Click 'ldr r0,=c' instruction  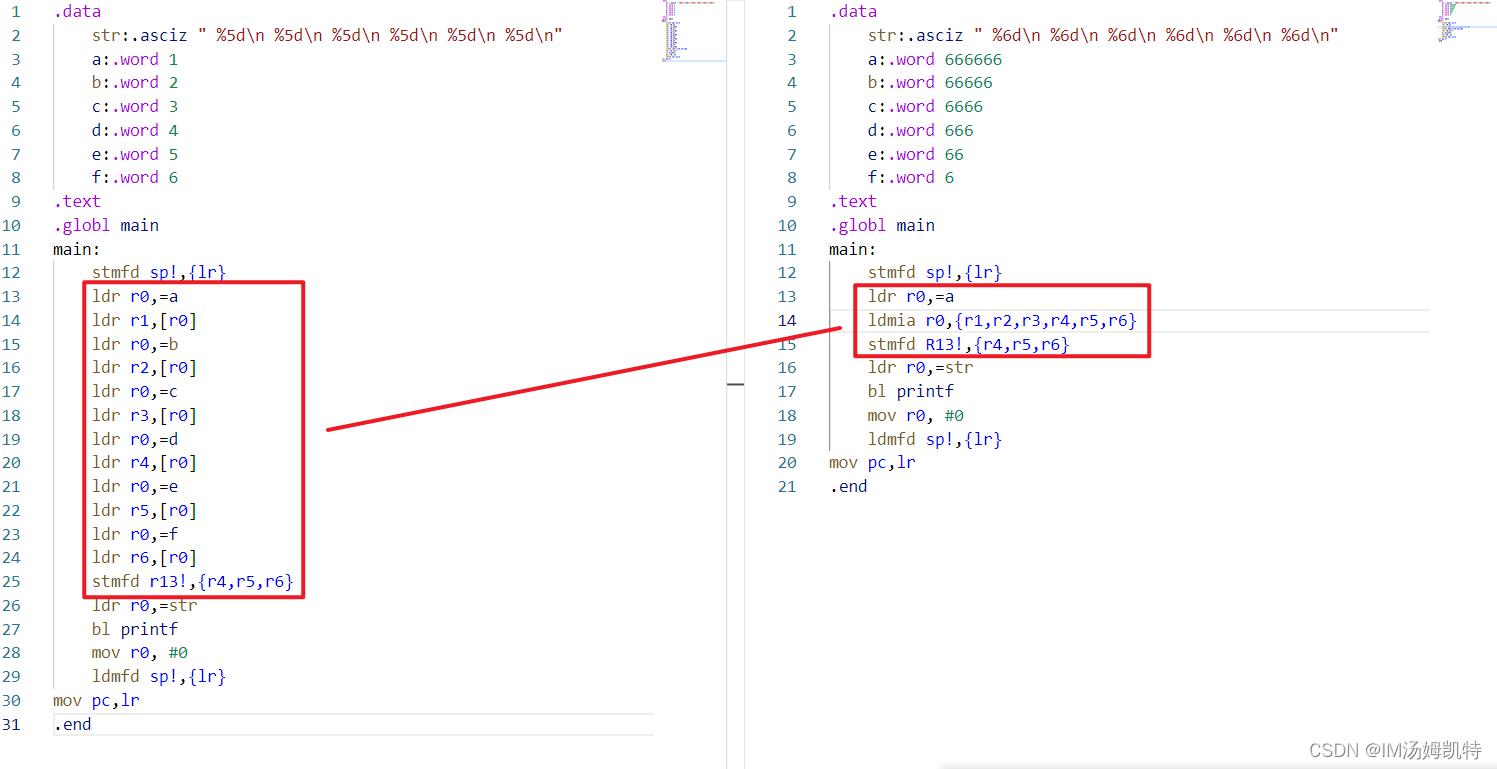tap(135, 391)
